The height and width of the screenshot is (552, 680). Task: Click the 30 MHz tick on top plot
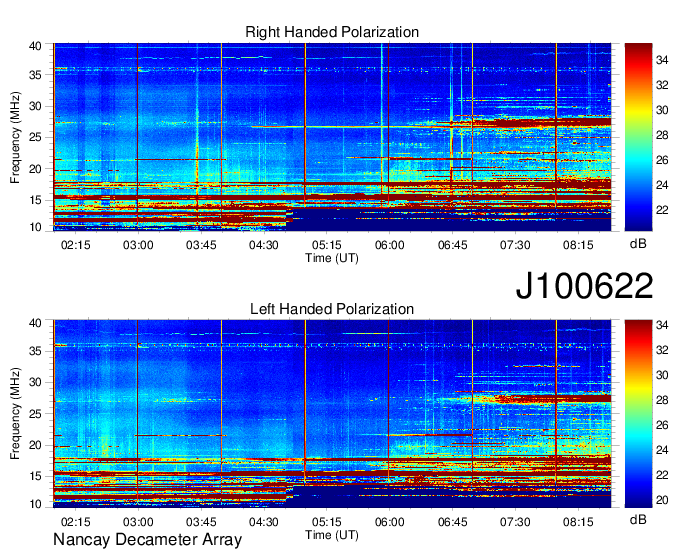[35, 106]
